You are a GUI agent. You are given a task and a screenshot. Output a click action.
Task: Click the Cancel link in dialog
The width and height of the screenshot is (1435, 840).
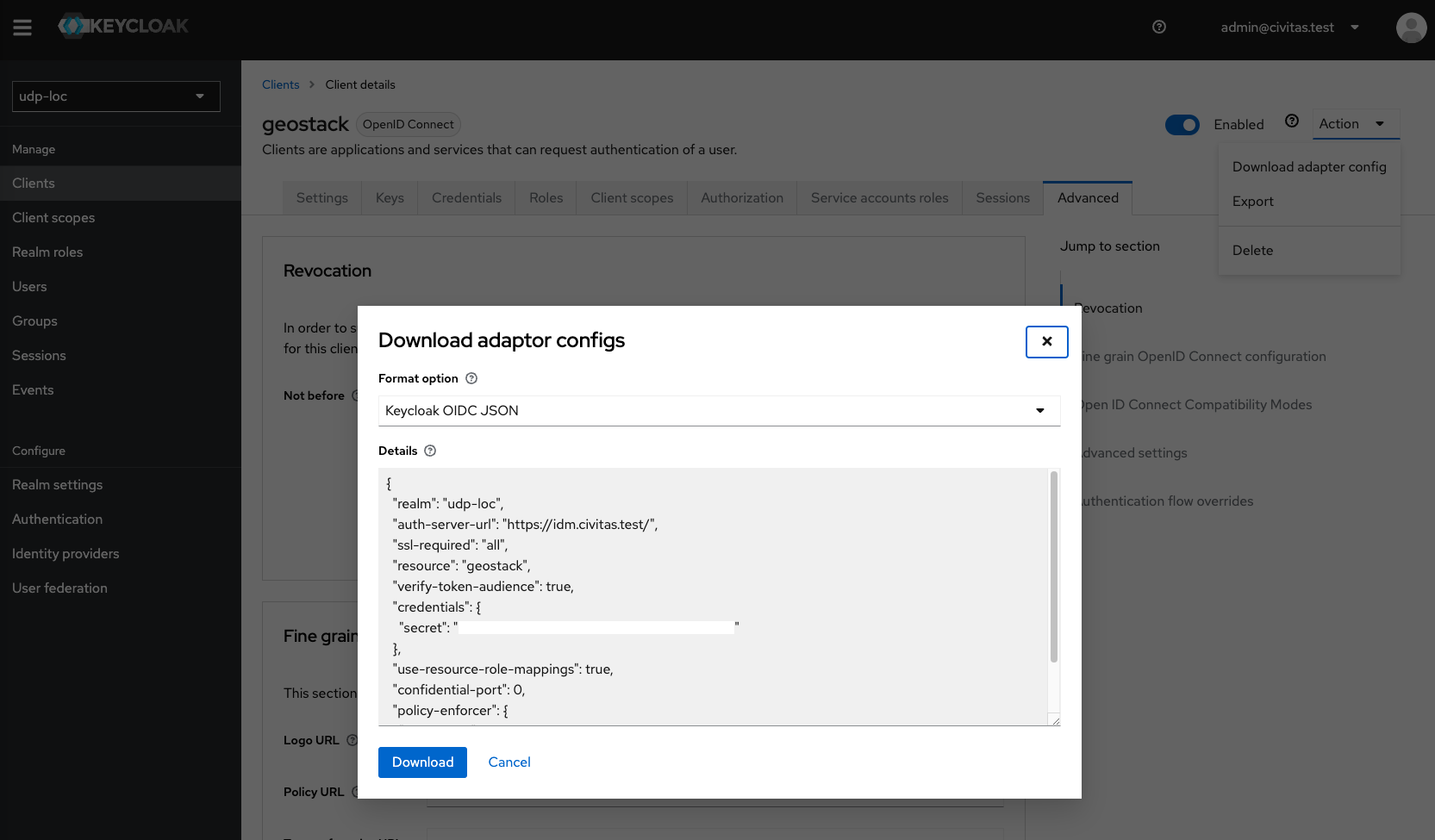click(x=509, y=762)
